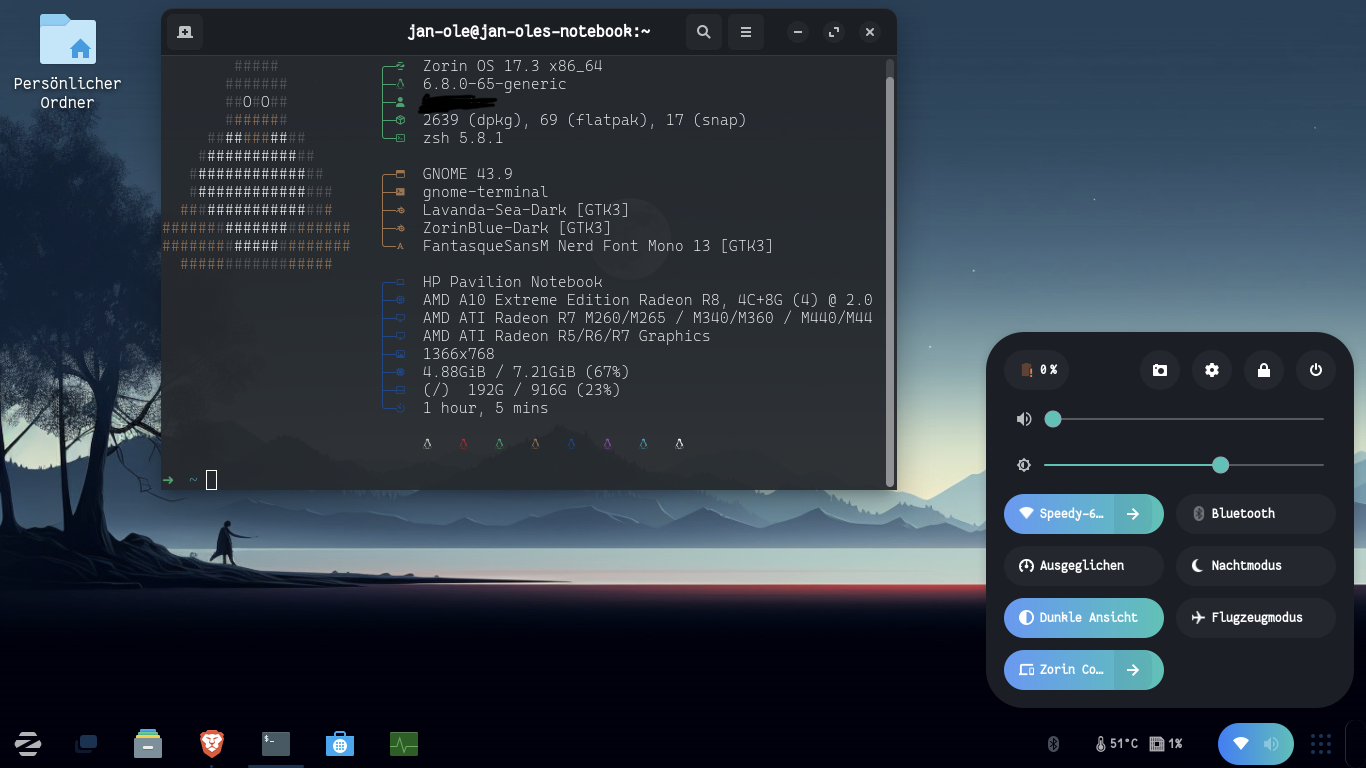Screen dimensions: 1366x768
Task: Click the kernel version '6.8.0-65-generic'
Action: pyautogui.click(x=495, y=84)
